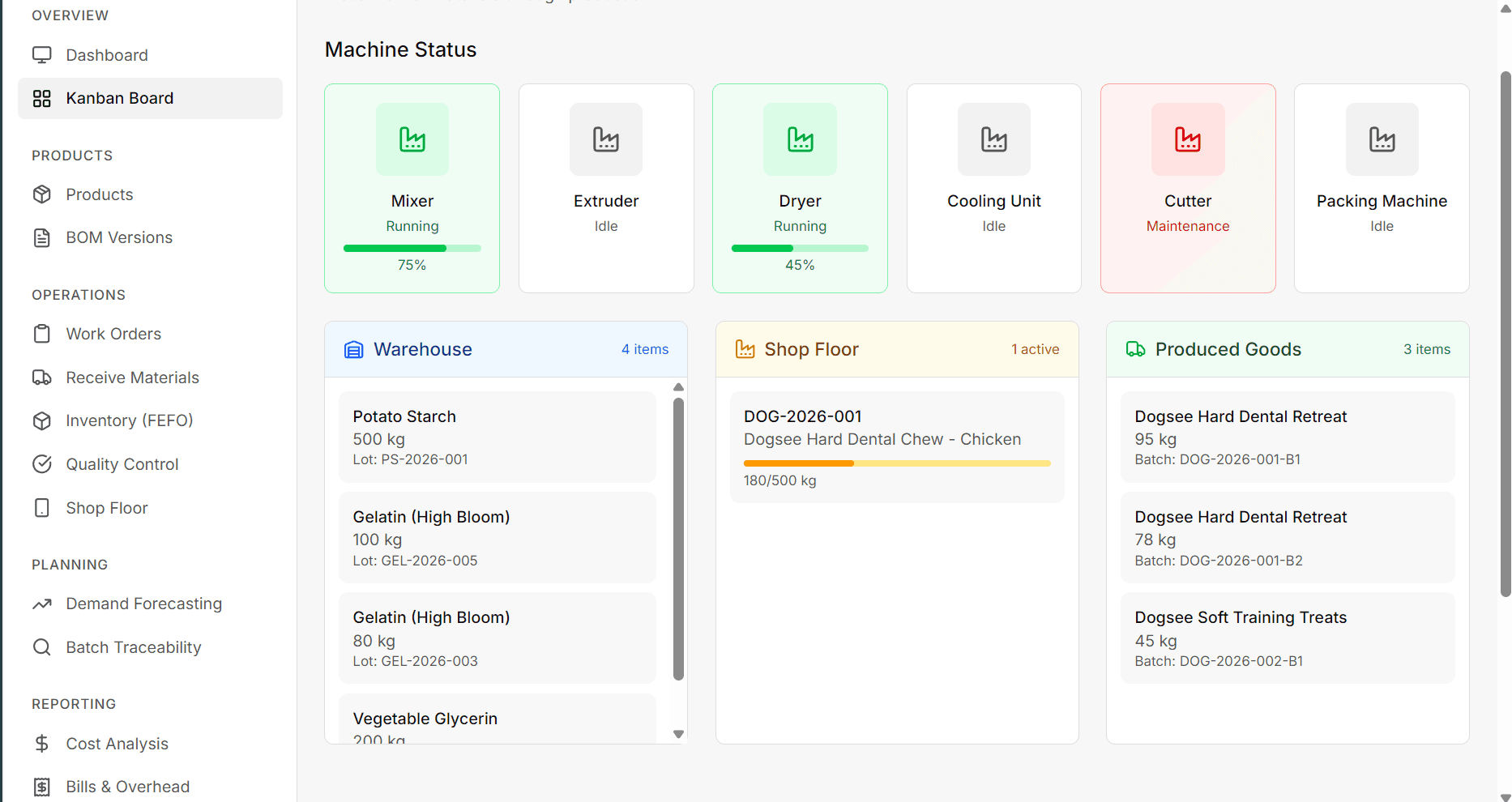Click the Dryer 45% progress bar
The image size is (1512, 802).
[x=800, y=248]
